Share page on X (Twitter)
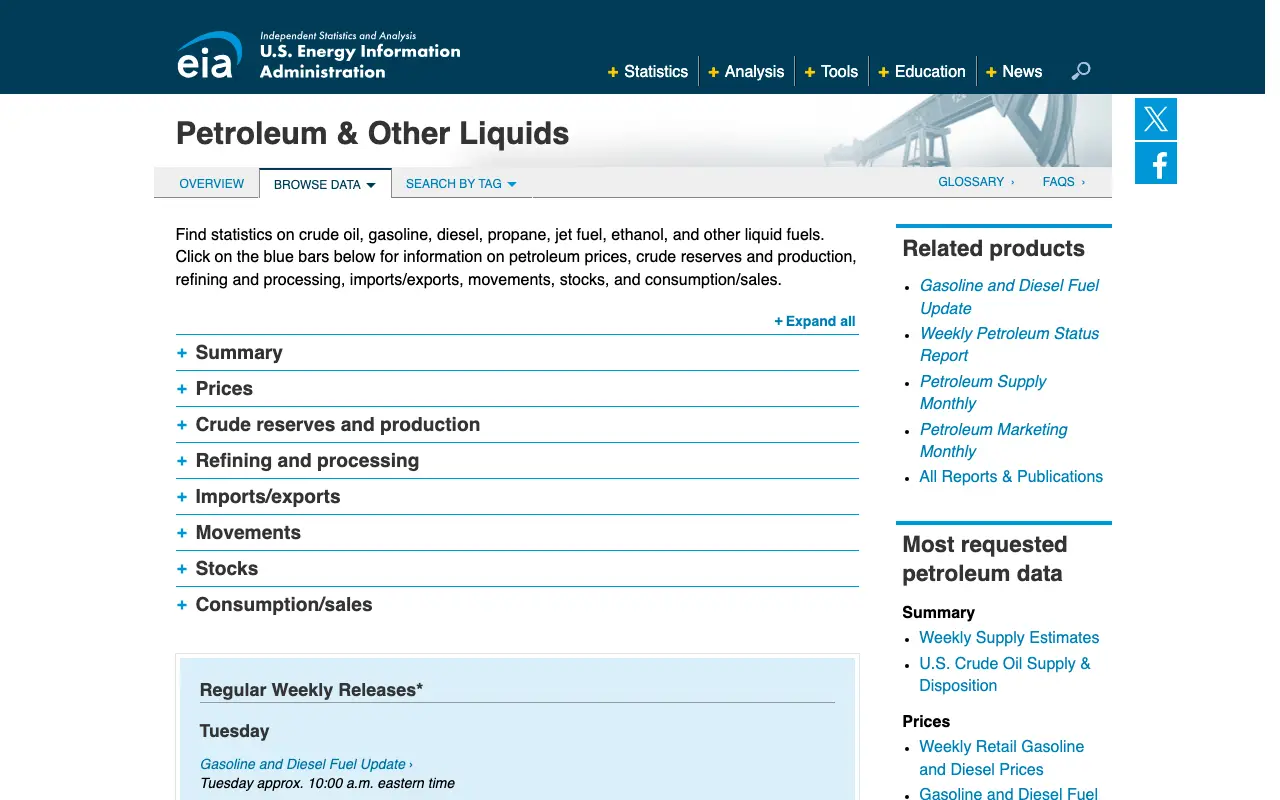The height and width of the screenshot is (800, 1280). click(1156, 119)
